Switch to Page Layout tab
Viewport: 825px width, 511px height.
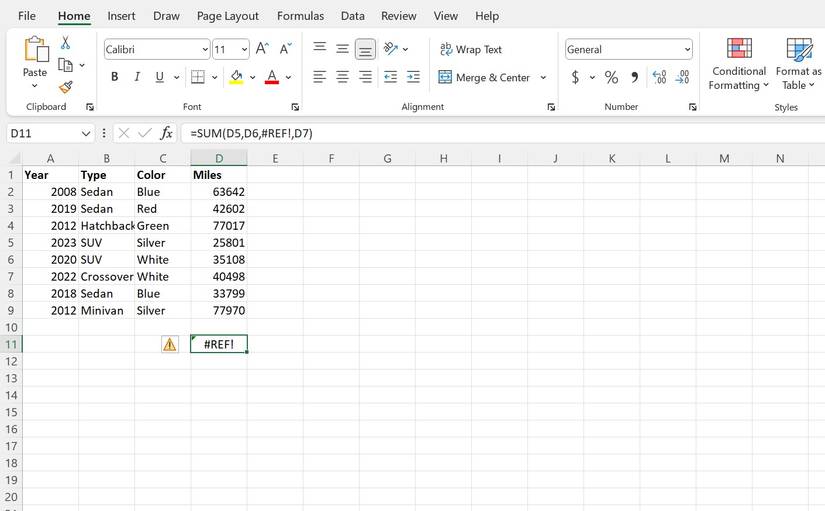click(228, 16)
